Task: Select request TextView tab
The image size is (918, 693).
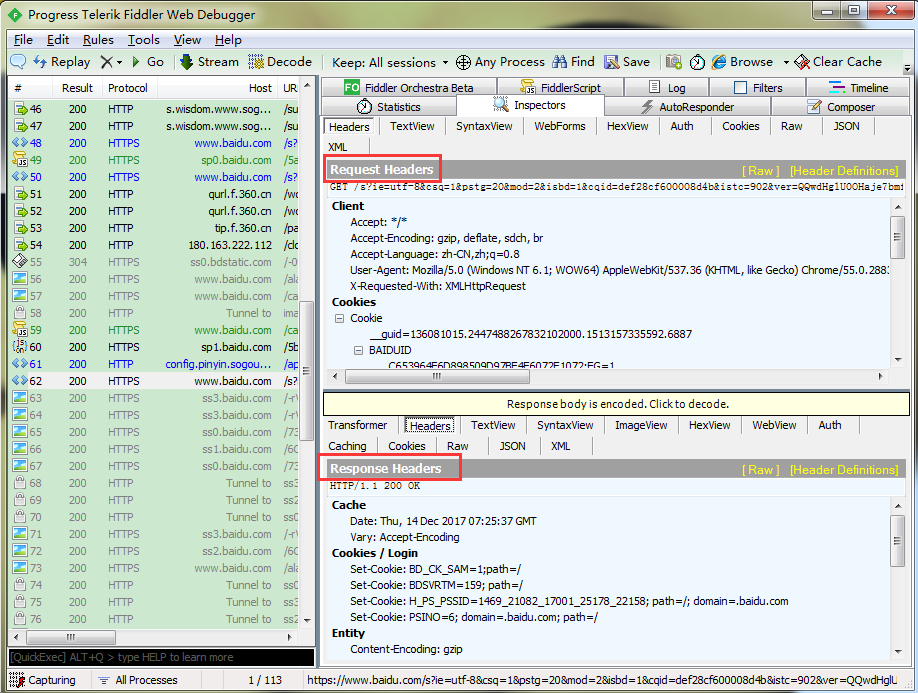Action: pyautogui.click(x=412, y=126)
